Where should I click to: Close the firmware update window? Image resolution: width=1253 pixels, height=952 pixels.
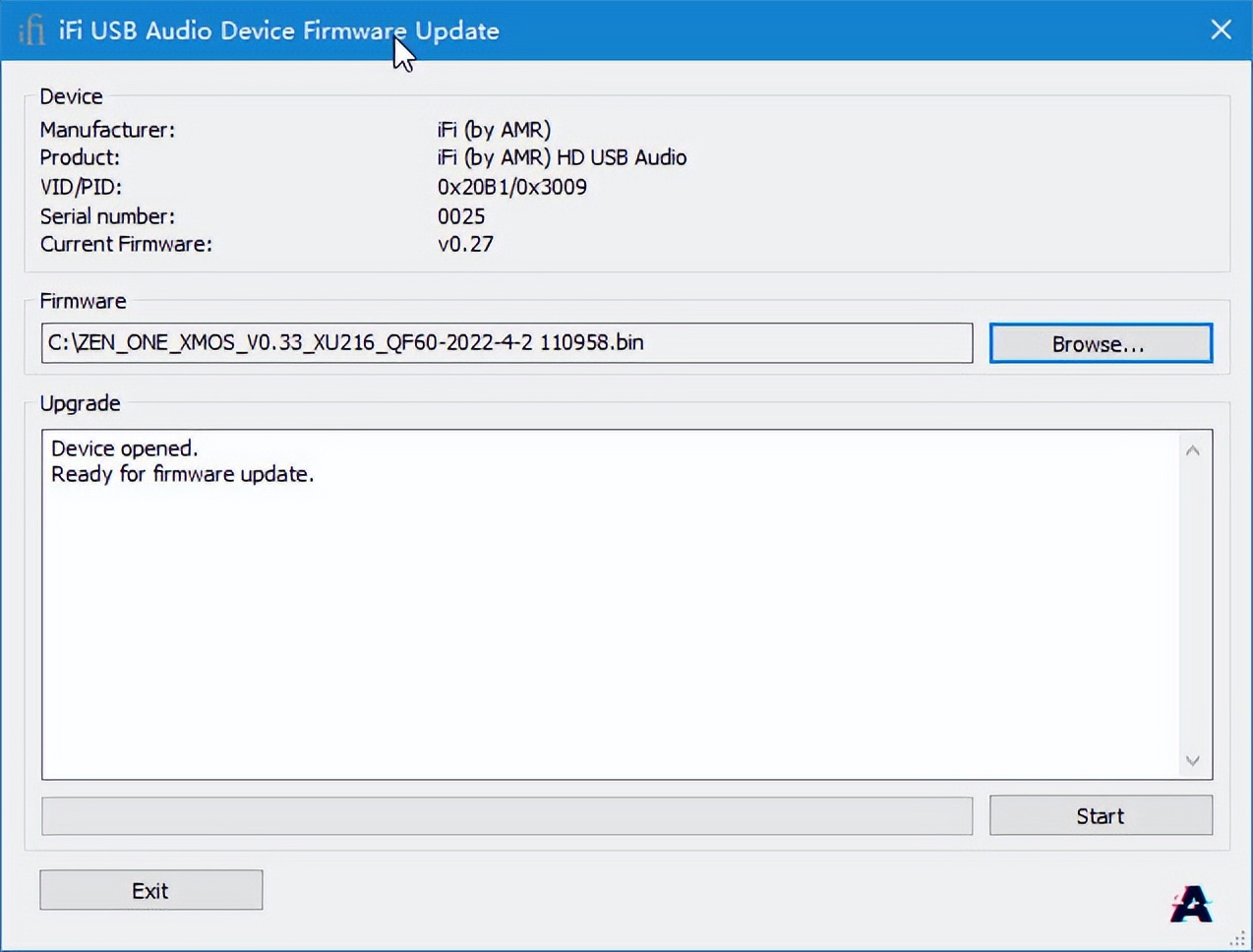(1221, 30)
